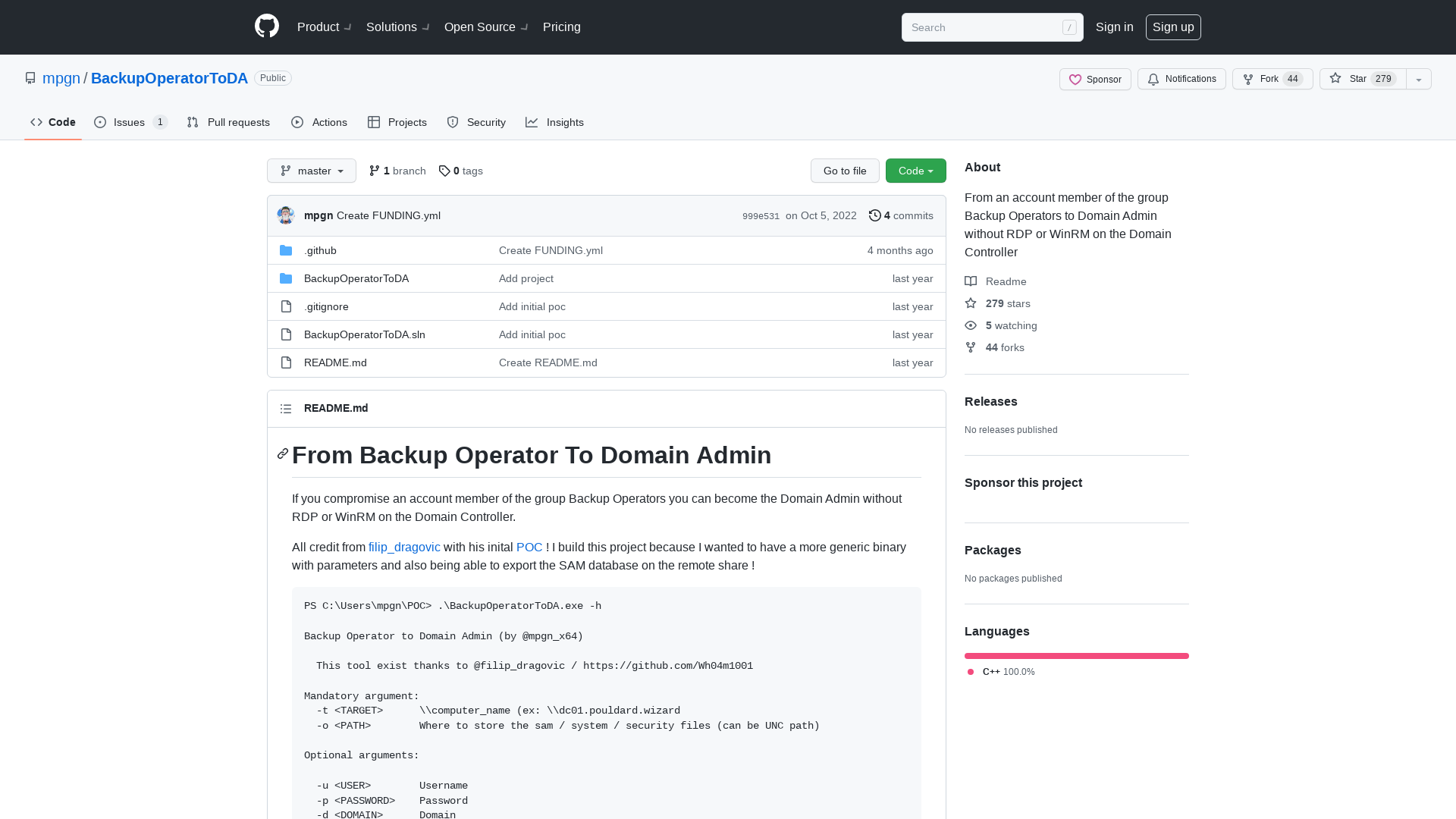Viewport: 1456px width, 819px height.
Task: Click the Readme book icon in About
Action: pos(971,281)
